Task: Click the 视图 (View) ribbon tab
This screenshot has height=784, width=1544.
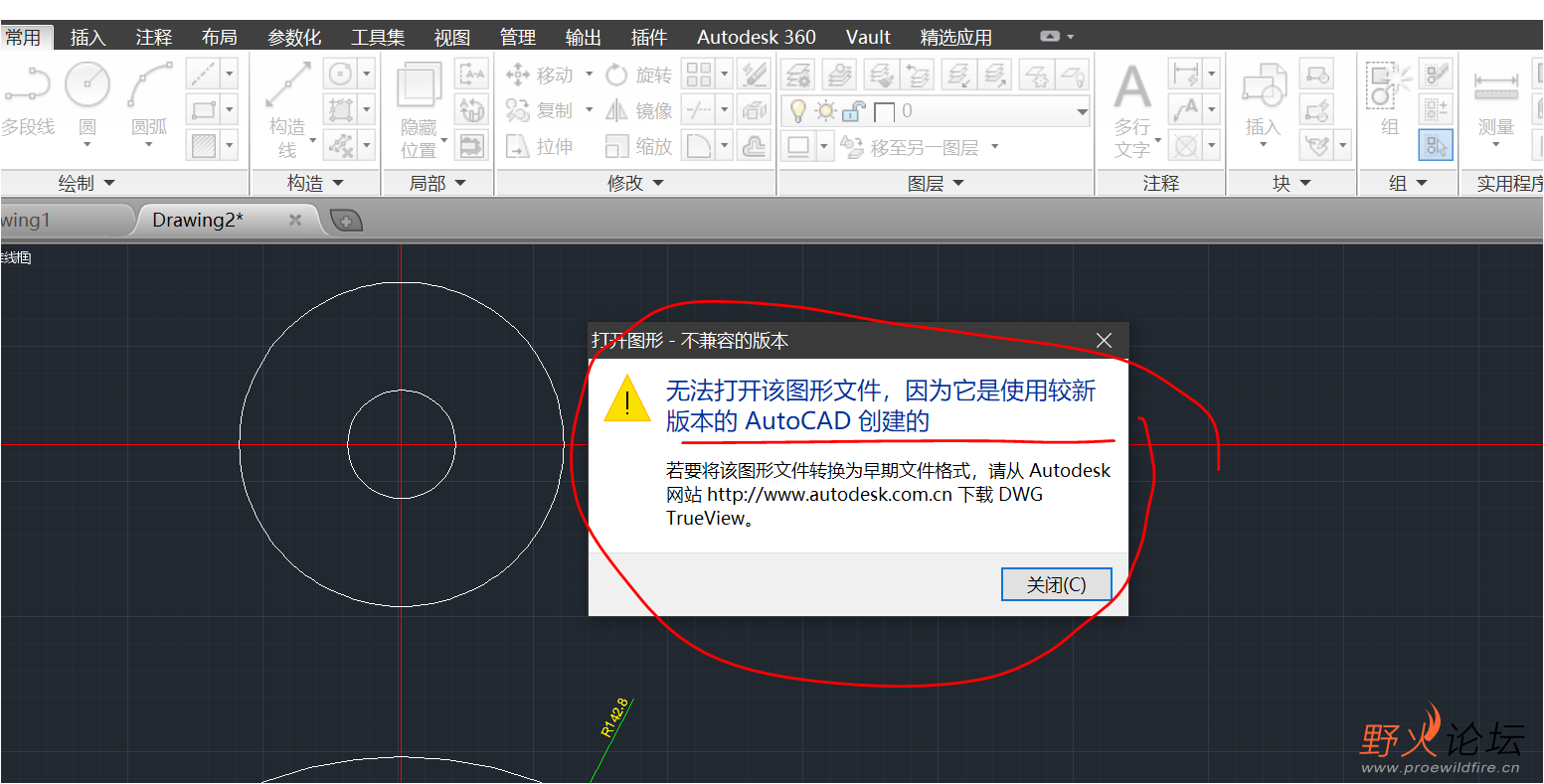Action: (452, 37)
